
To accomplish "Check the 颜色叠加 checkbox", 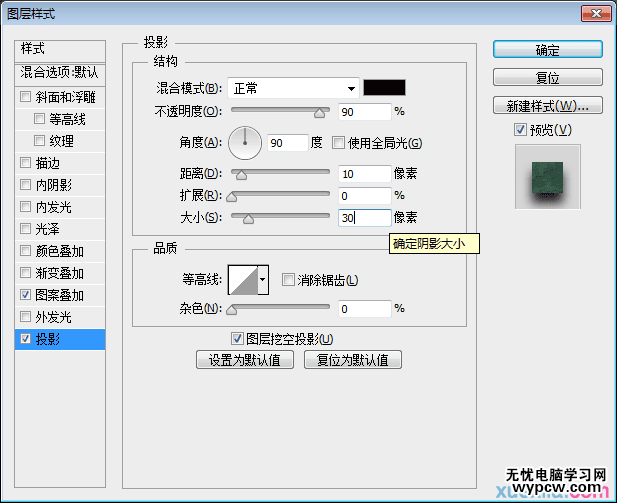I will point(25,251).
